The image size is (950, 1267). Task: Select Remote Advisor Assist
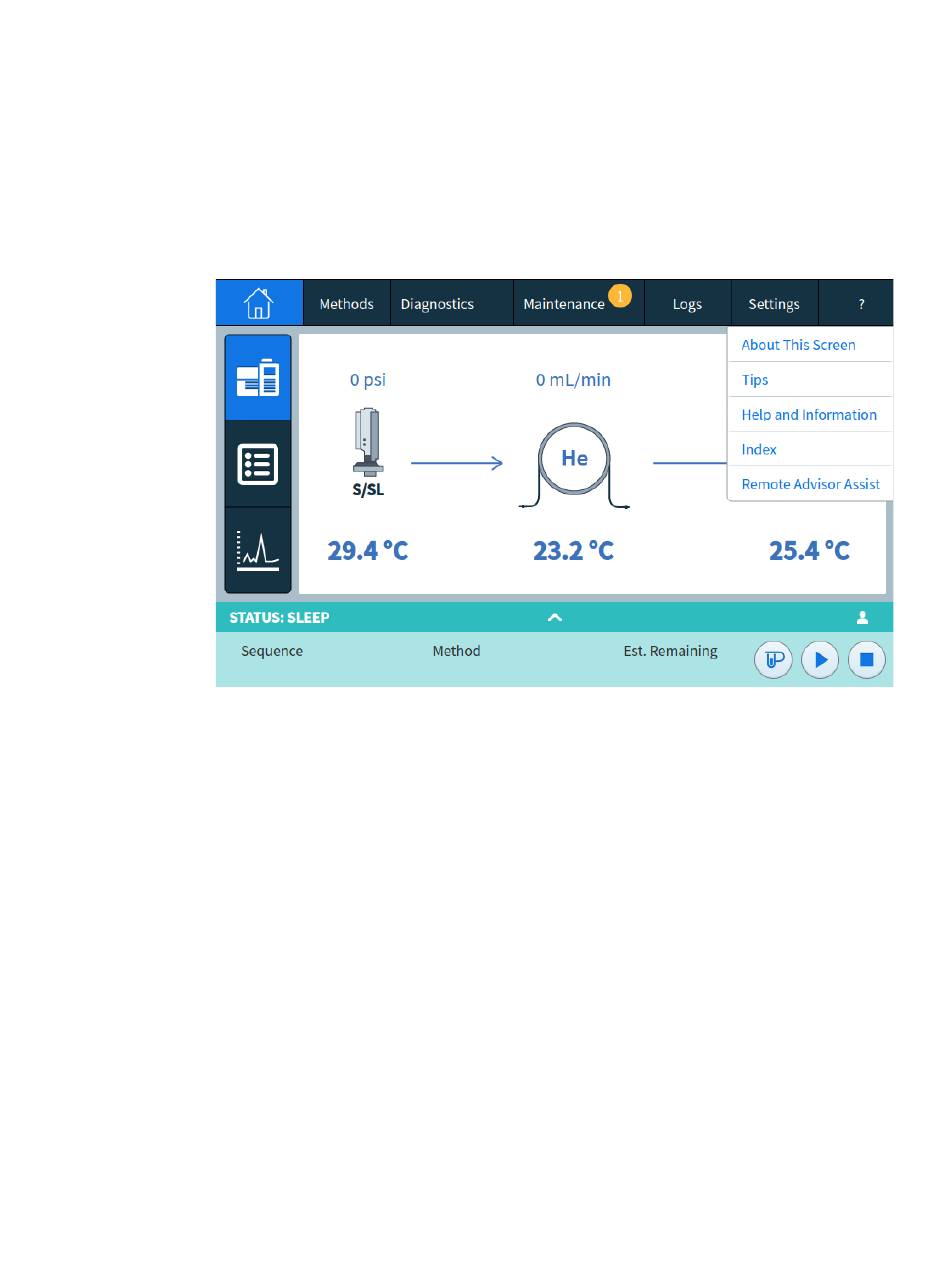pyautogui.click(x=810, y=484)
